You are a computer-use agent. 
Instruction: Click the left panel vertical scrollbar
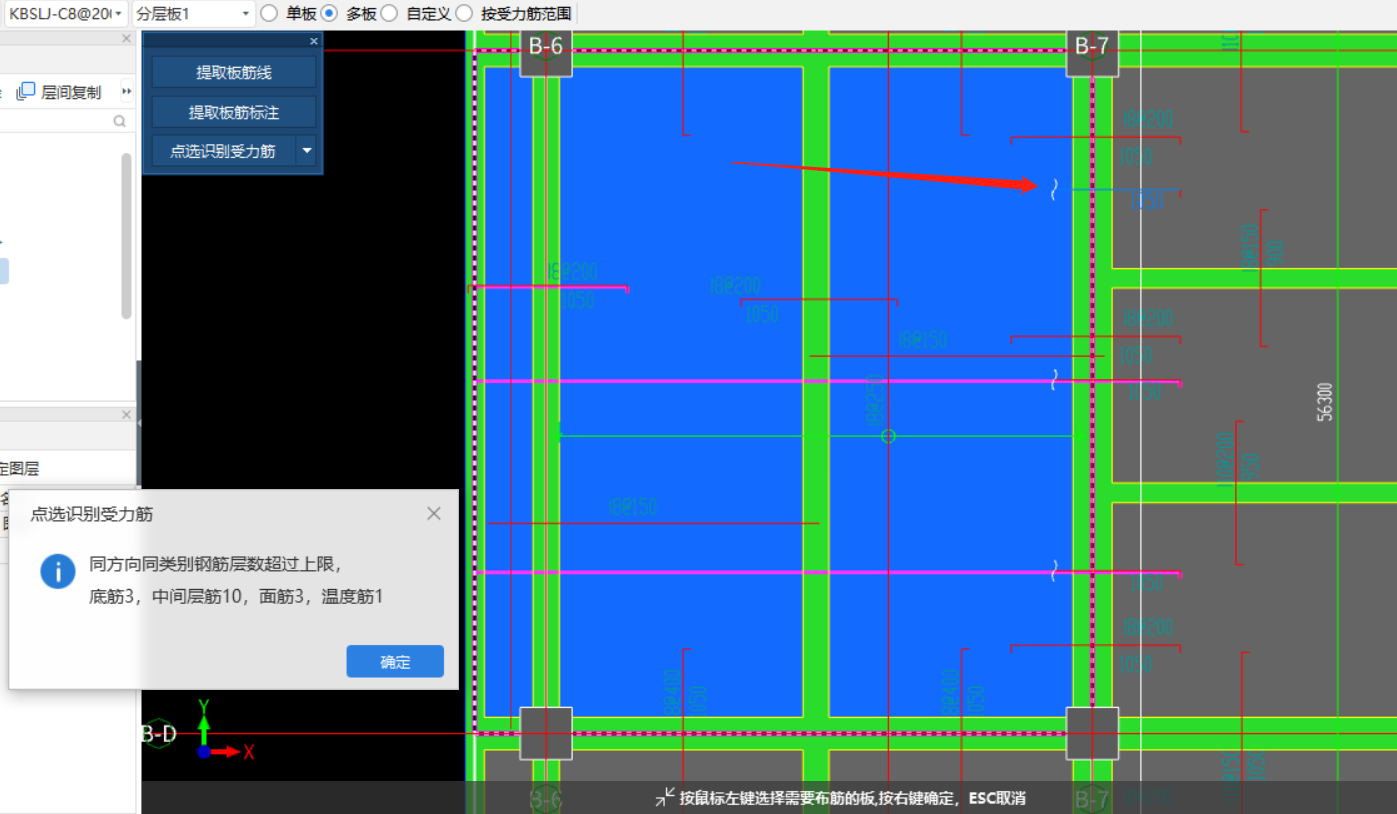(127, 236)
